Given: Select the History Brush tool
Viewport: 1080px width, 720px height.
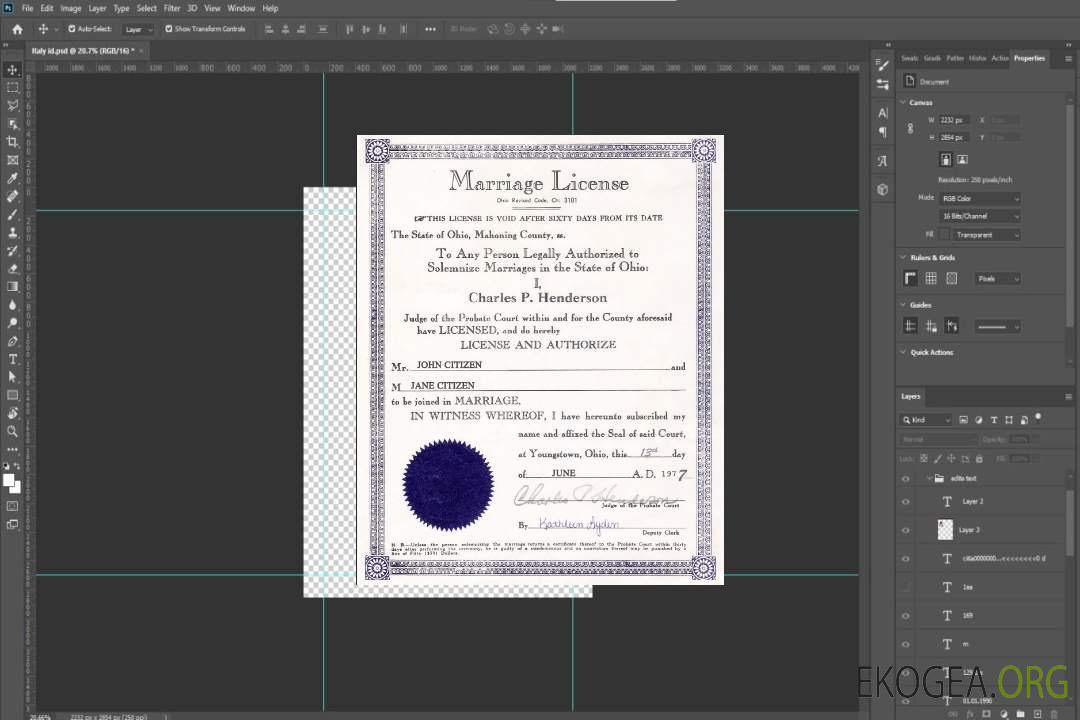Looking at the screenshot, I should [12, 251].
